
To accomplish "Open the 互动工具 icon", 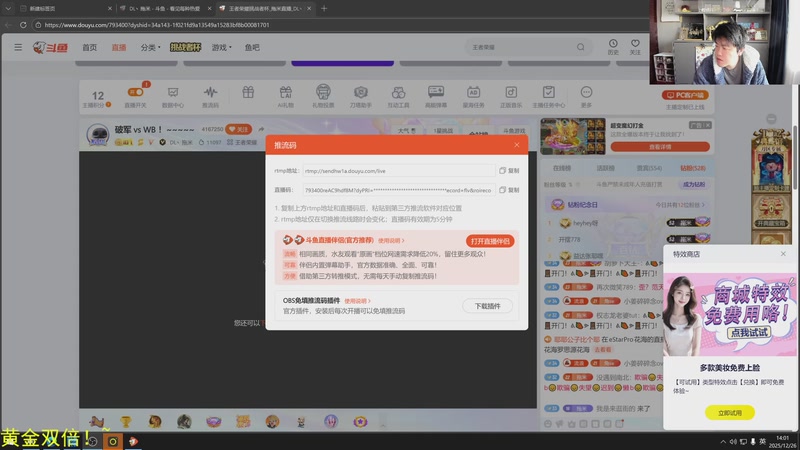I will click(x=398, y=97).
